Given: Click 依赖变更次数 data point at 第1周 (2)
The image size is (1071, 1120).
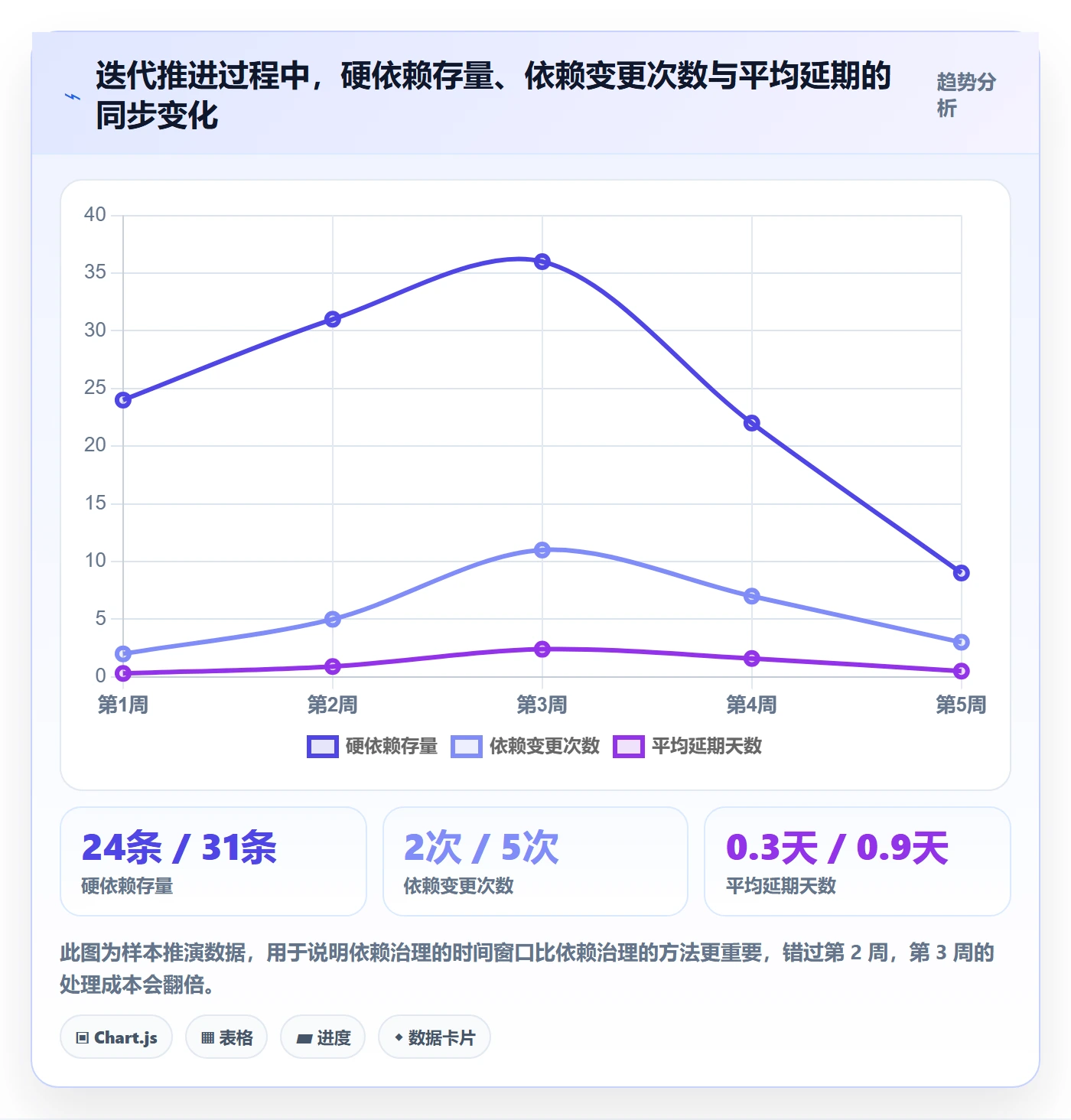Looking at the screenshot, I should [x=123, y=653].
